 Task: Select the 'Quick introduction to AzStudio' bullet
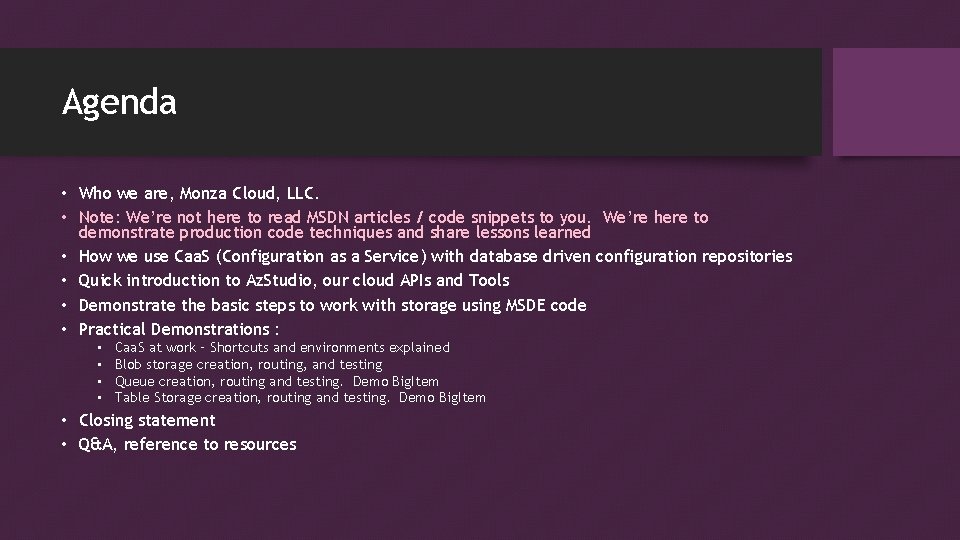point(294,280)
